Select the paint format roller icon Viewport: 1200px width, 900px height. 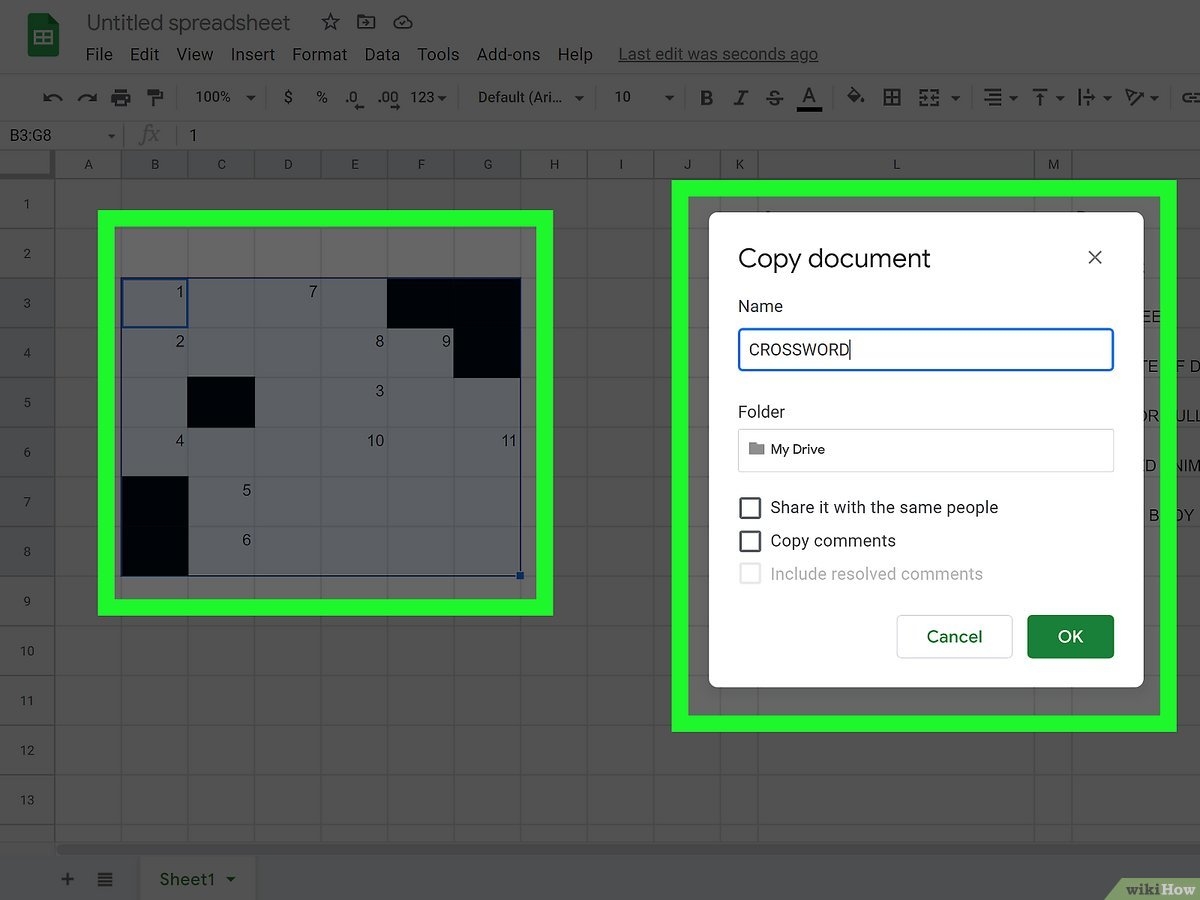pos(155,97)
